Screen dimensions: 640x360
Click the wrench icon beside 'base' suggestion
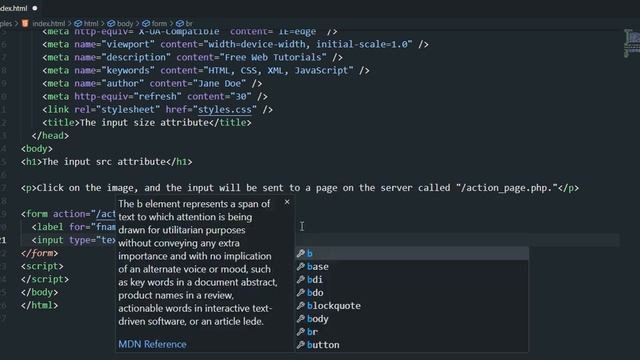pos(301,267)
